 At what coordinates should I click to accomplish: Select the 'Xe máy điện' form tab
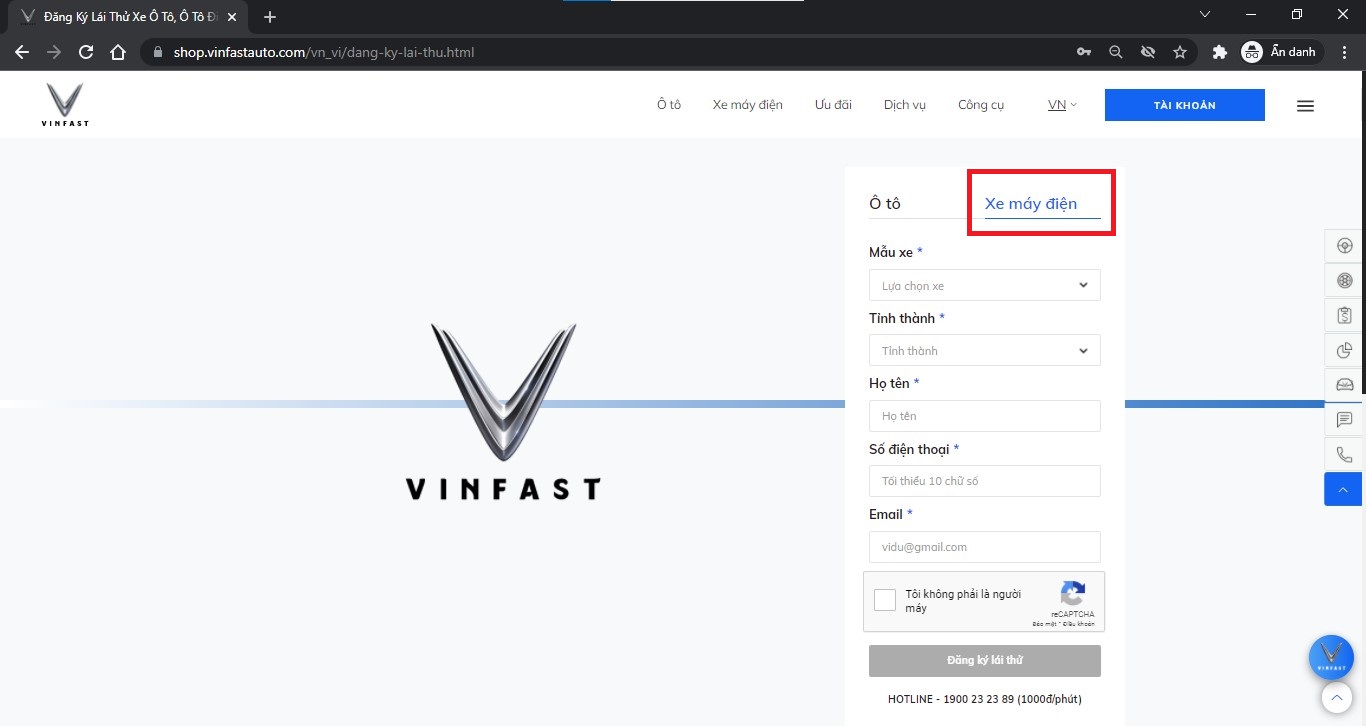(x=1031, y=203)
